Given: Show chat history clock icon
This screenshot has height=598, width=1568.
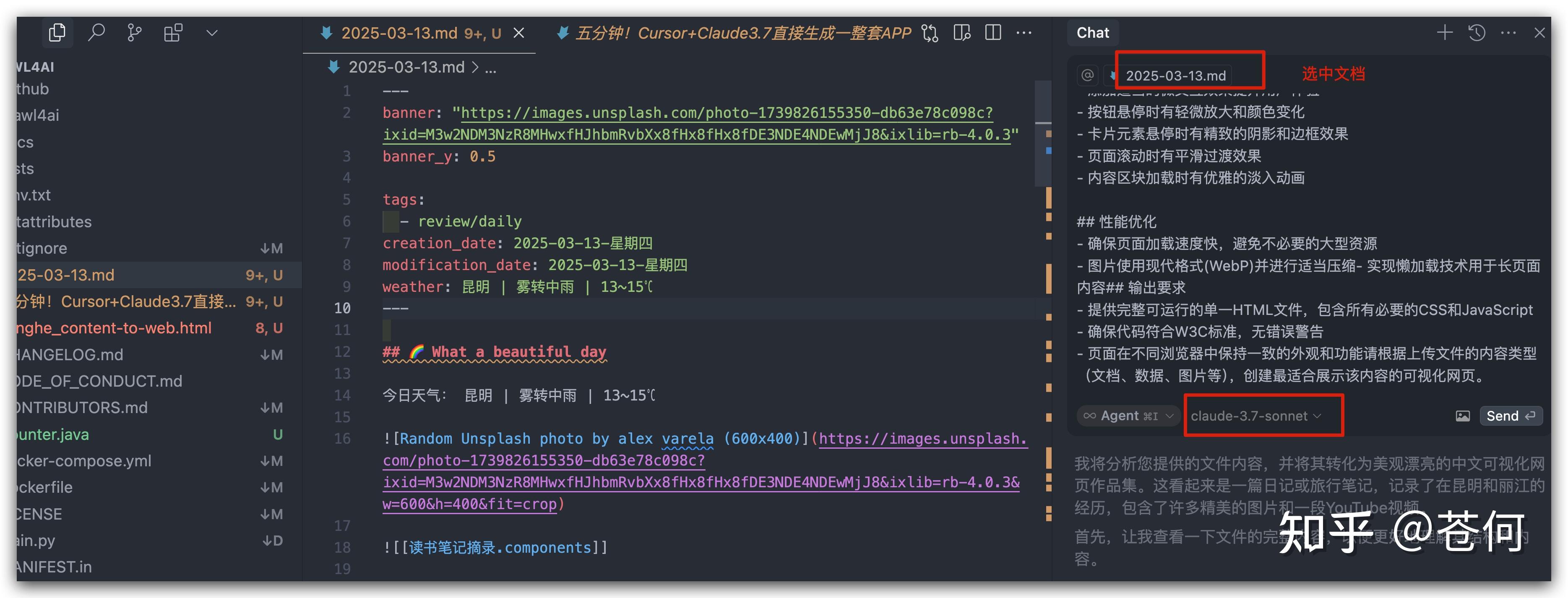Looking at the screenshot, I should 1477,33.
